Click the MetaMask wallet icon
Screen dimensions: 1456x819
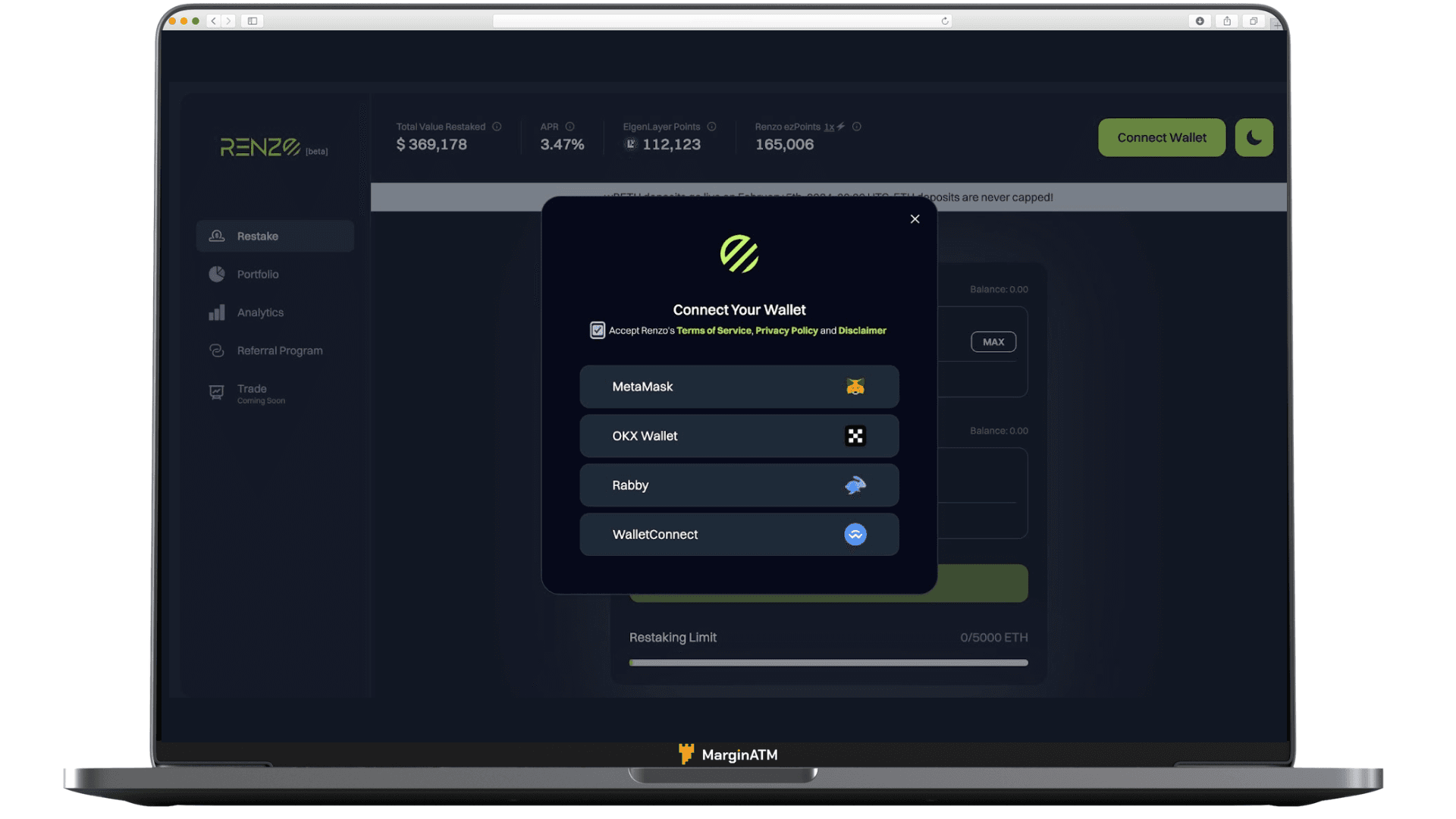[x=855, y=386]
